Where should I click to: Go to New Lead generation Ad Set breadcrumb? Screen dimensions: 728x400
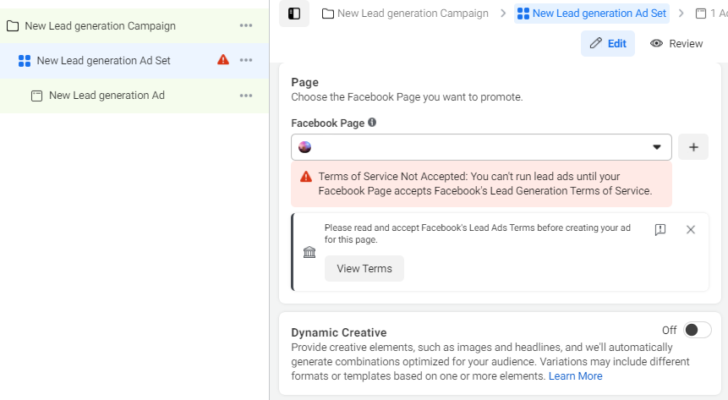[592, 13]
